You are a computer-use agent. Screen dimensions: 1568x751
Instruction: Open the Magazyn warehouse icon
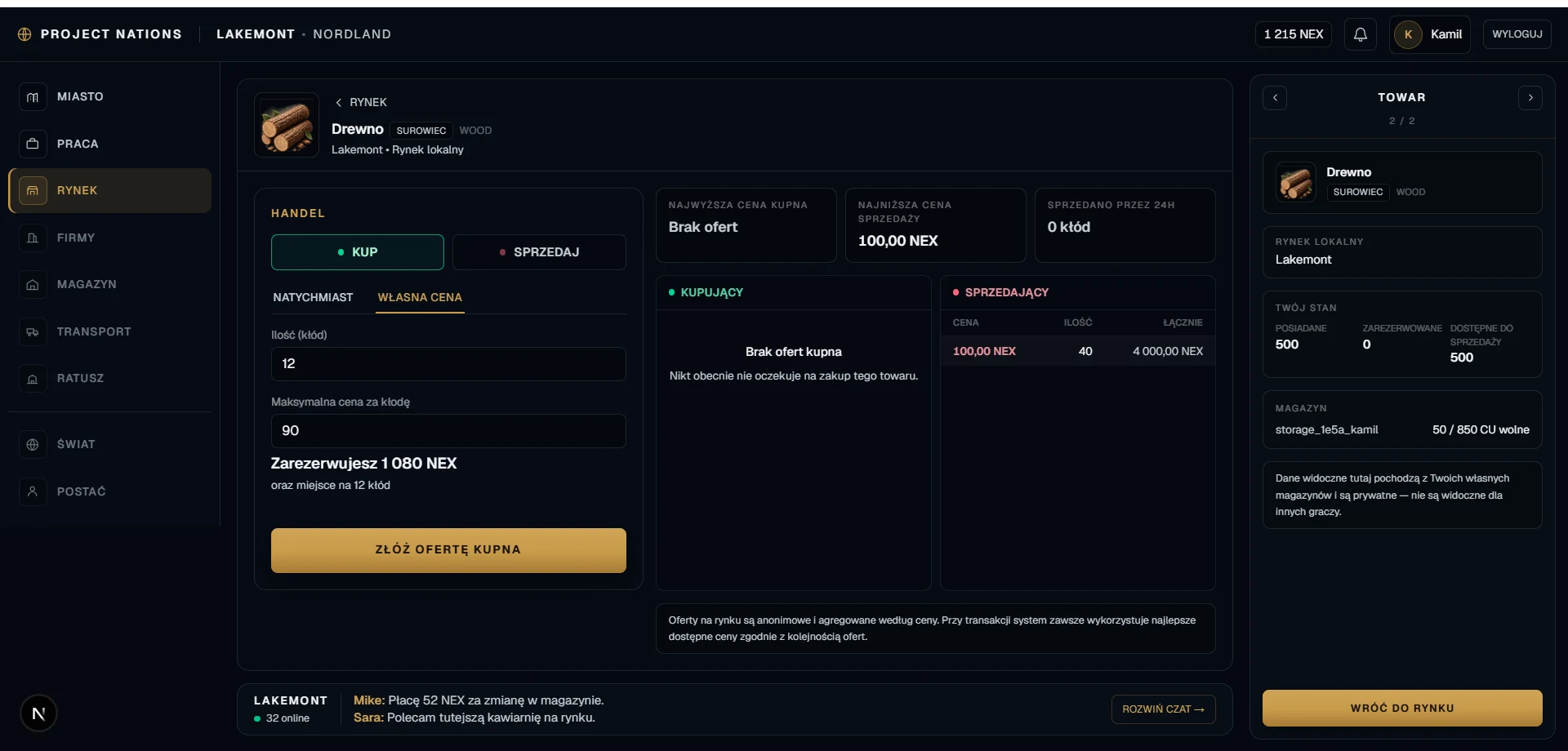click(x=33, y=285)
